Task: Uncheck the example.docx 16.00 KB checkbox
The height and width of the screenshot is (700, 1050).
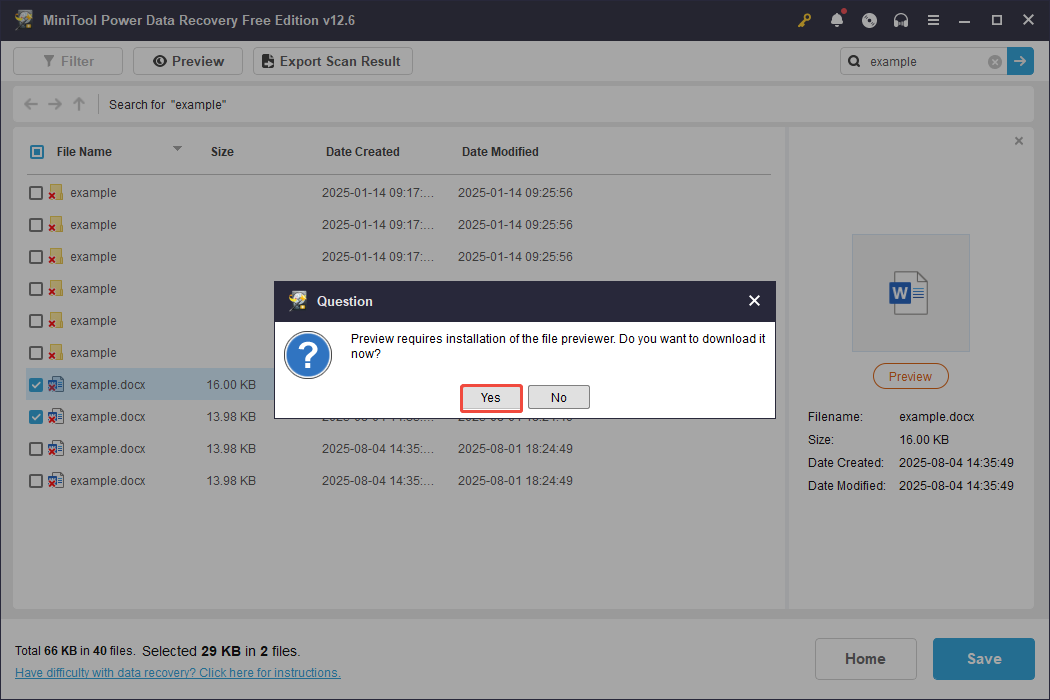Action: [36, 385]
